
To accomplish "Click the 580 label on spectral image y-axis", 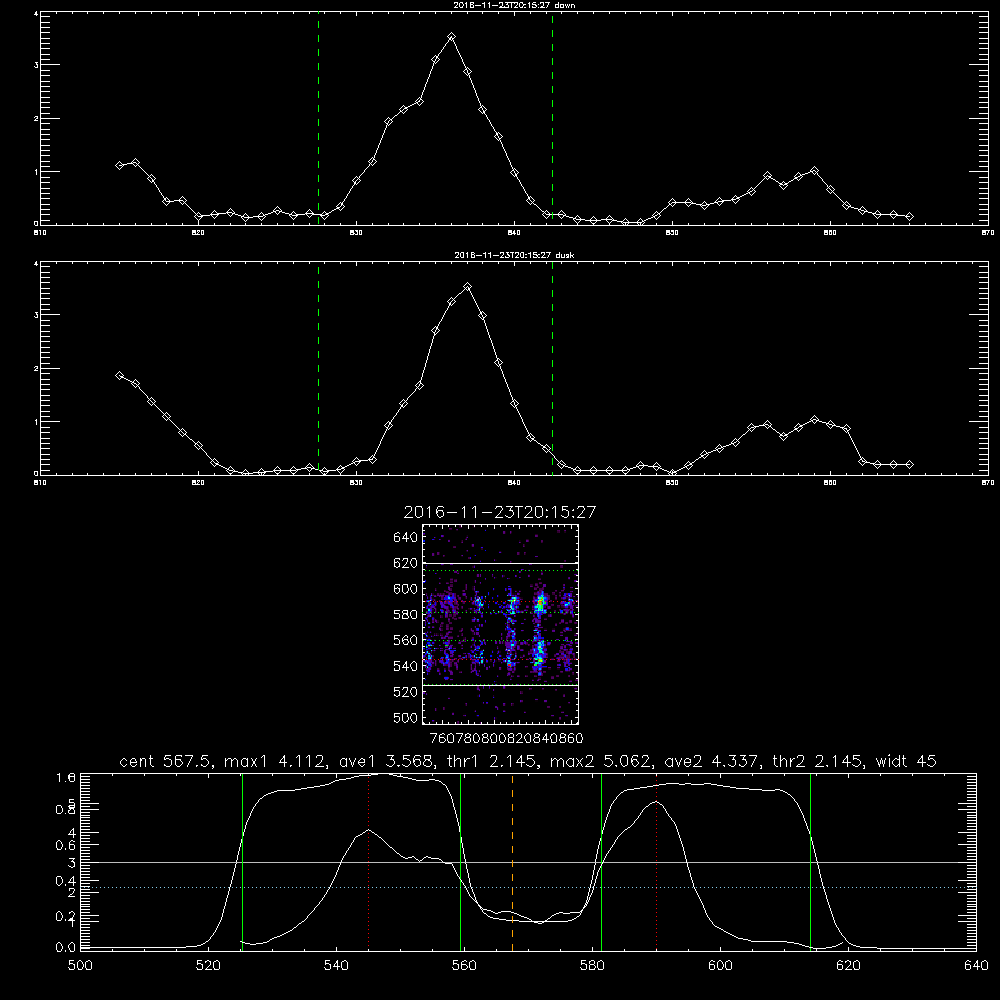I will coord(406,615).
